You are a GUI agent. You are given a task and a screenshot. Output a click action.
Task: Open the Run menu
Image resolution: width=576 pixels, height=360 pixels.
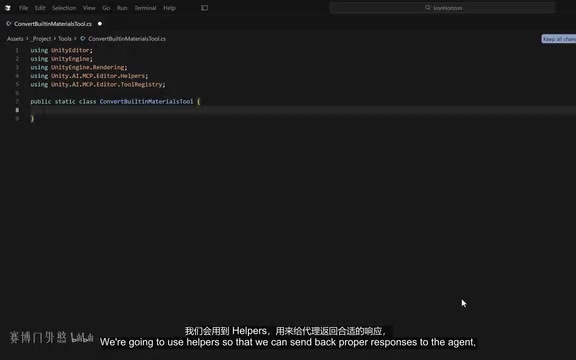(x=122, y=8)
